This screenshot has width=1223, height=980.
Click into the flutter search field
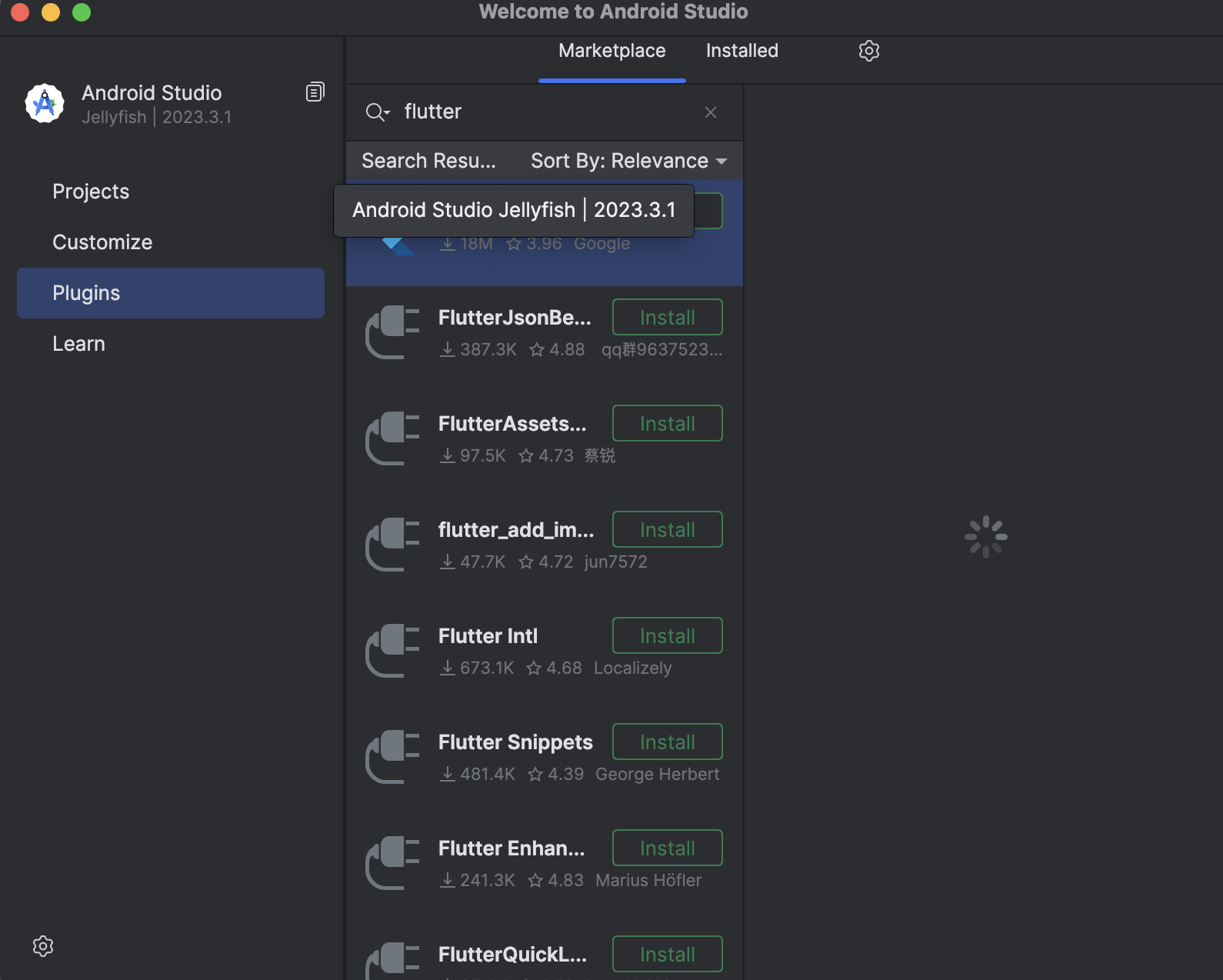(546, 112)
